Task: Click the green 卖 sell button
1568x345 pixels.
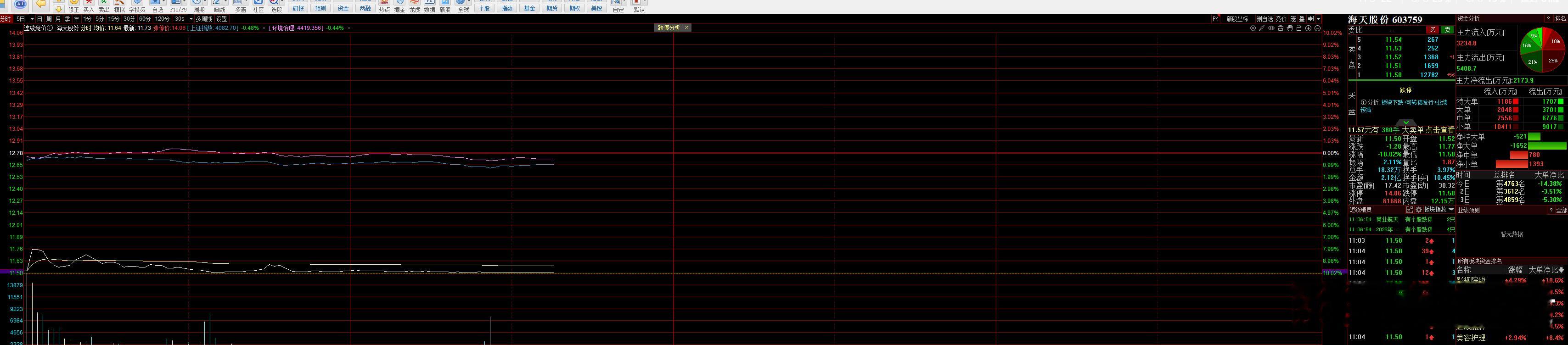Action: tap(1448, 30)
